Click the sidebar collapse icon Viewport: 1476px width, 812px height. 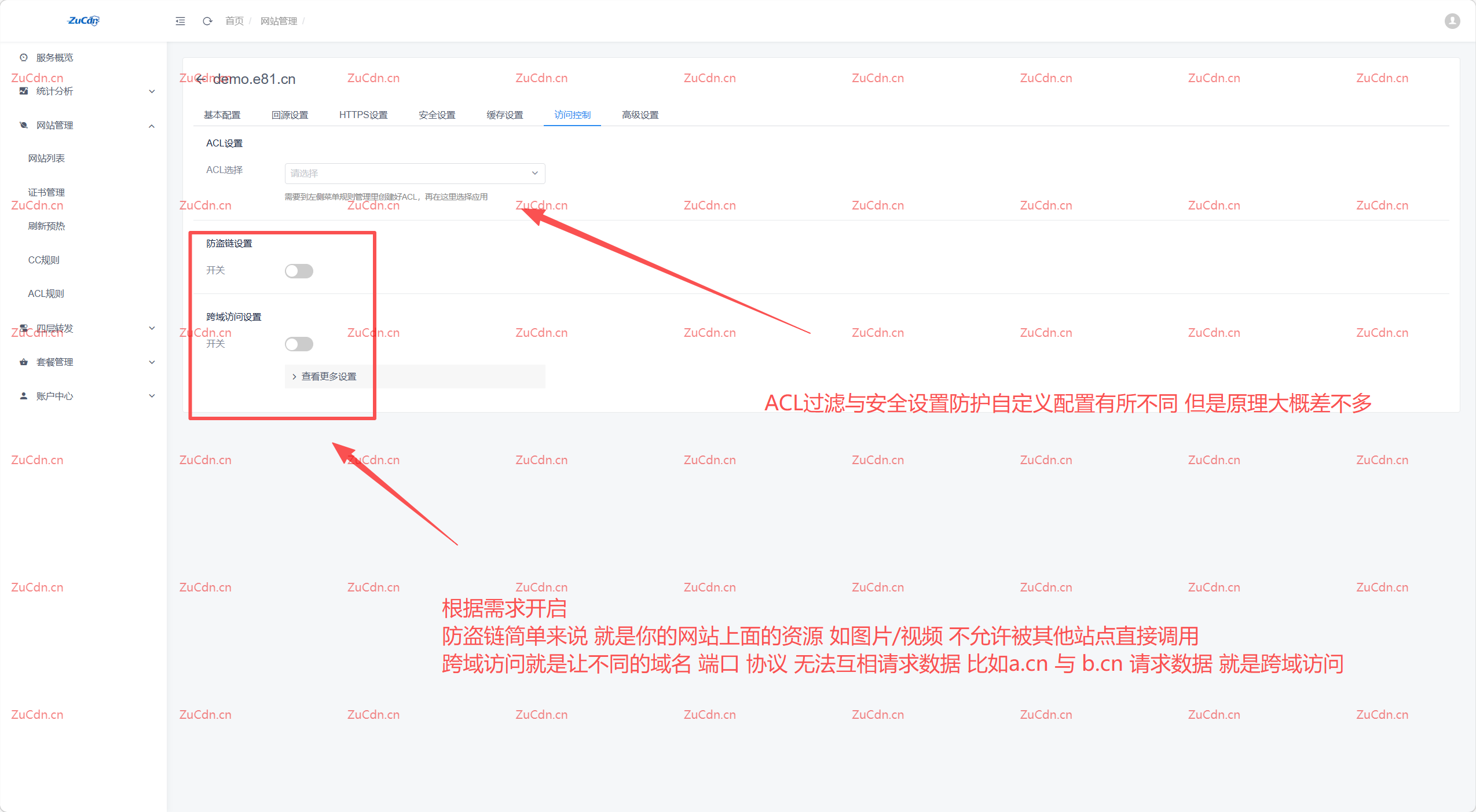tap(180, 21)
